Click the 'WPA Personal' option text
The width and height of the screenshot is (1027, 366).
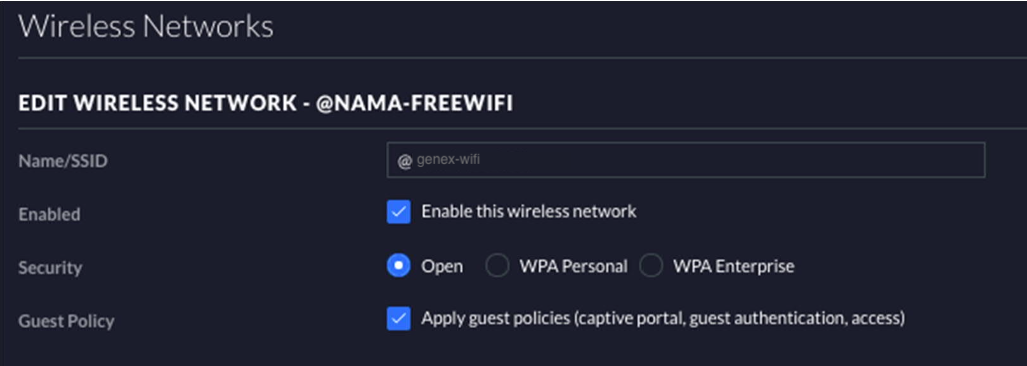tap(573, 266)
